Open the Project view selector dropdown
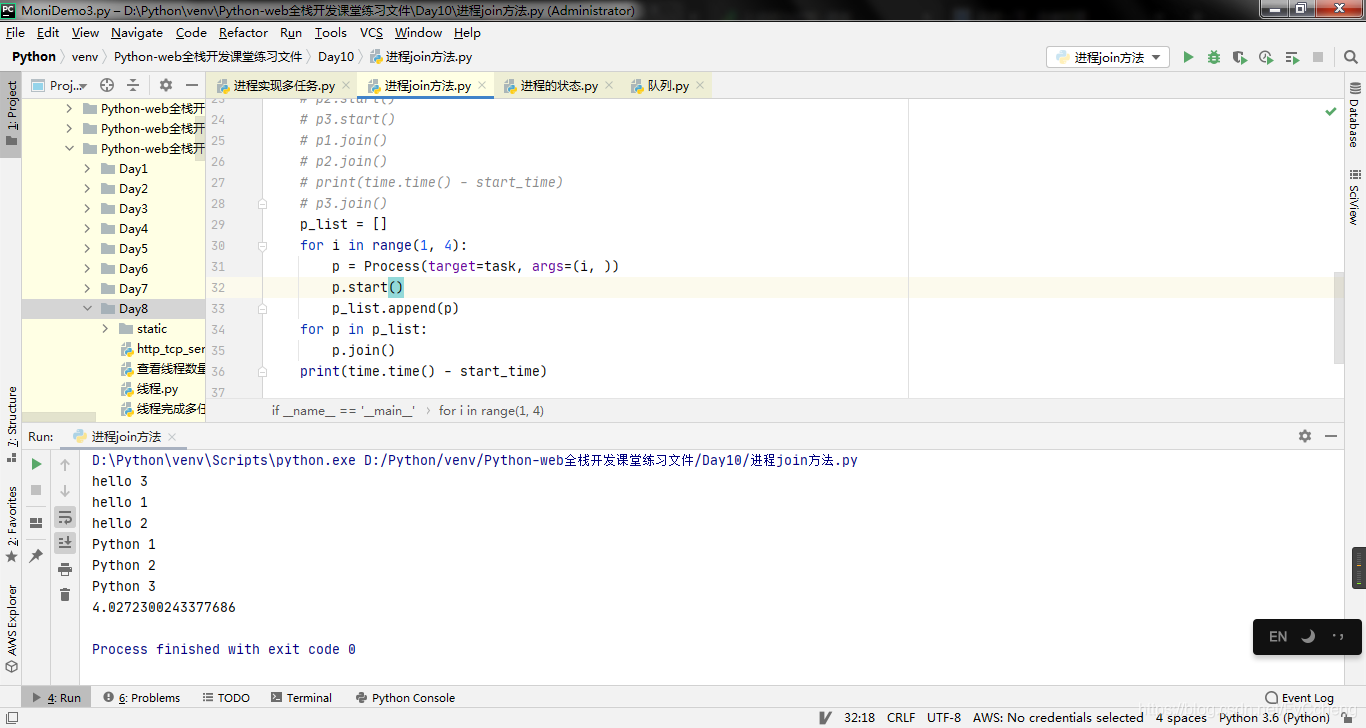Screen dimensions: 1366x728 pos(60,85)
